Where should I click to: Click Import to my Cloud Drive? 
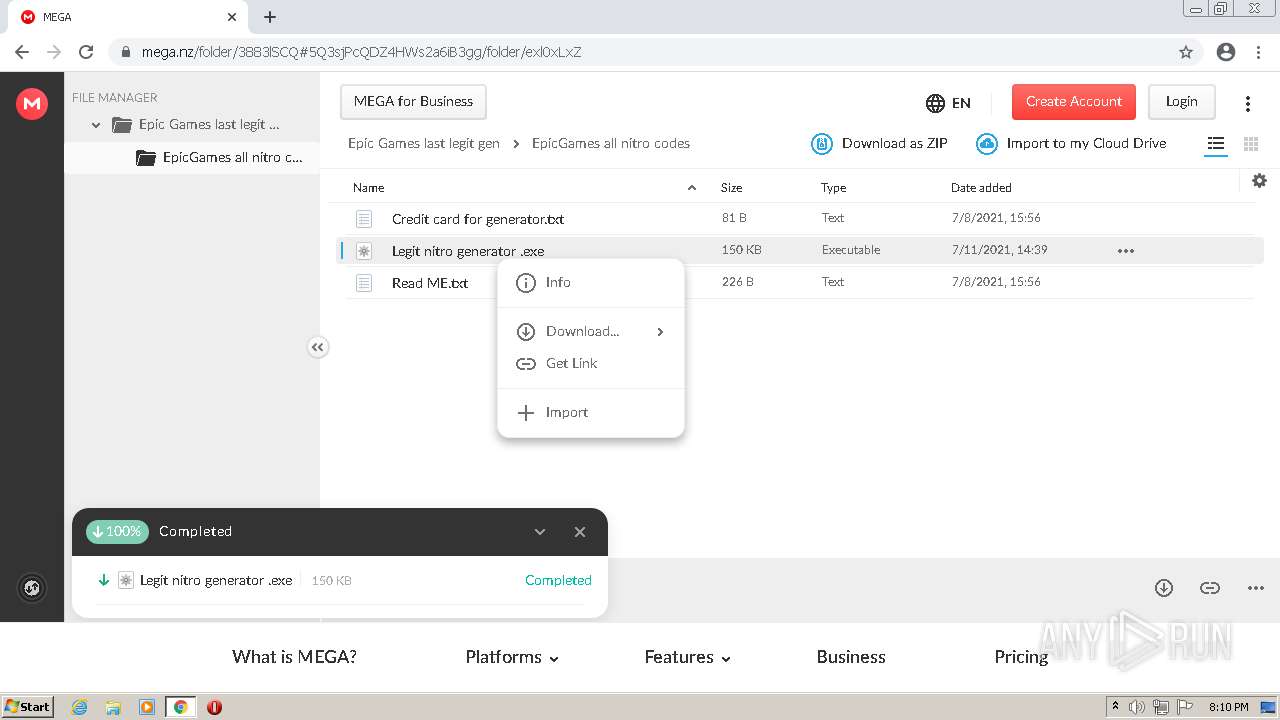click(x=1071, y=144)
